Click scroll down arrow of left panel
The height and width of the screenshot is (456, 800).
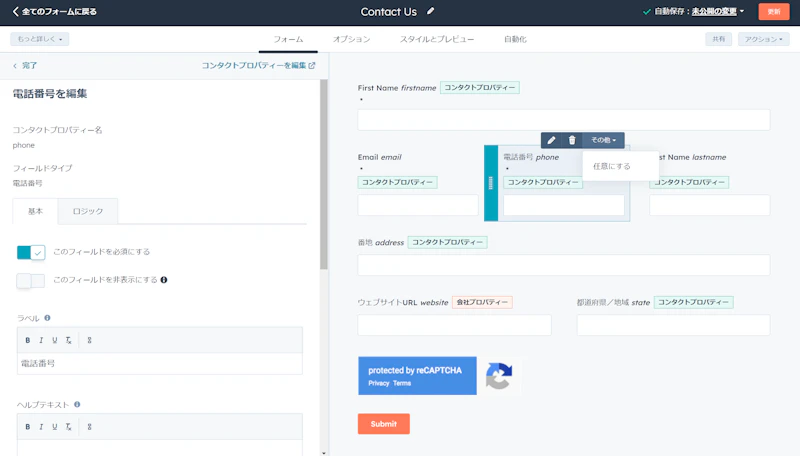point(323,452)
